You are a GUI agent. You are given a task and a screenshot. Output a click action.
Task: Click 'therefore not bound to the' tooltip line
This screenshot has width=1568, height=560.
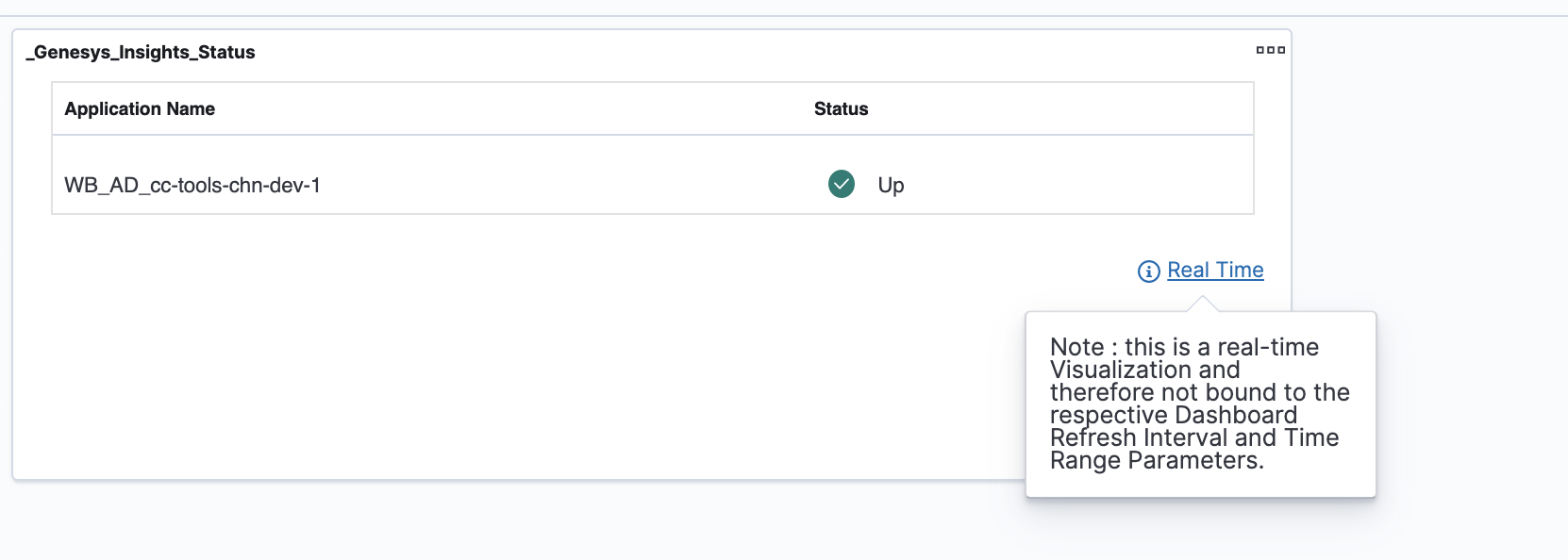[x=1199, y=392]
